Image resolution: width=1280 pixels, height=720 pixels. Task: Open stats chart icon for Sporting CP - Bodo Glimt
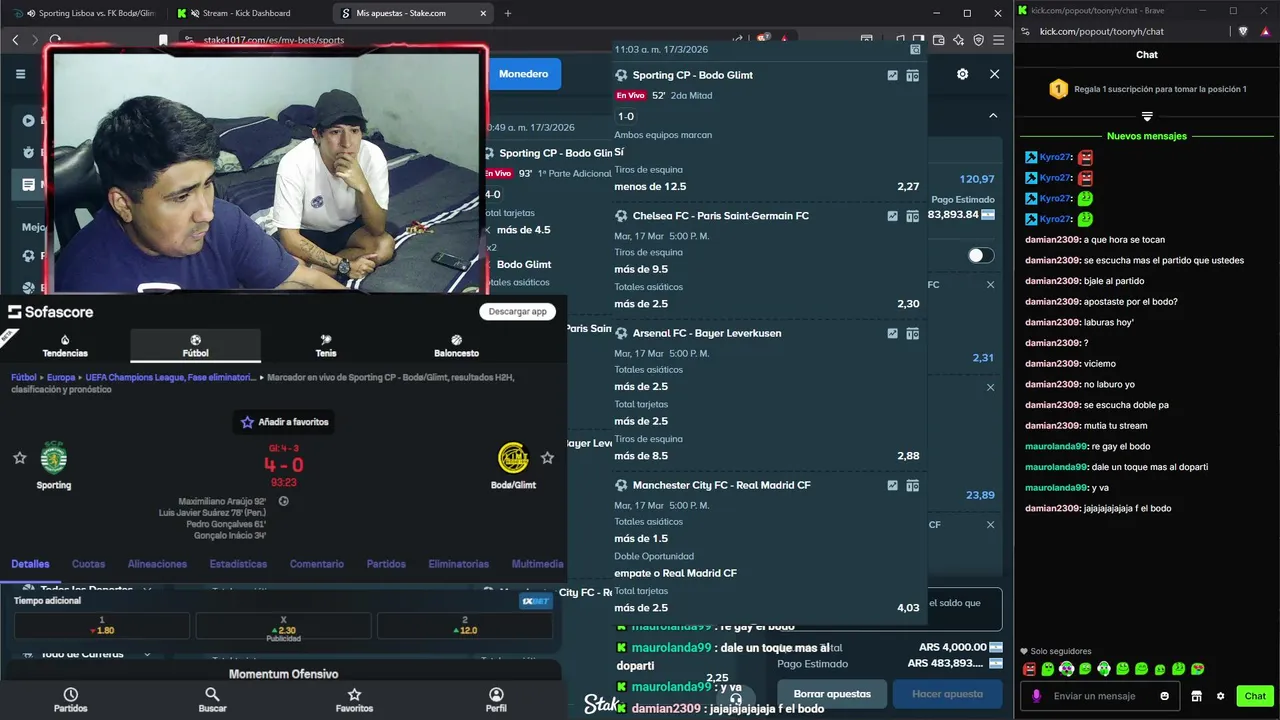pos(893,75)
